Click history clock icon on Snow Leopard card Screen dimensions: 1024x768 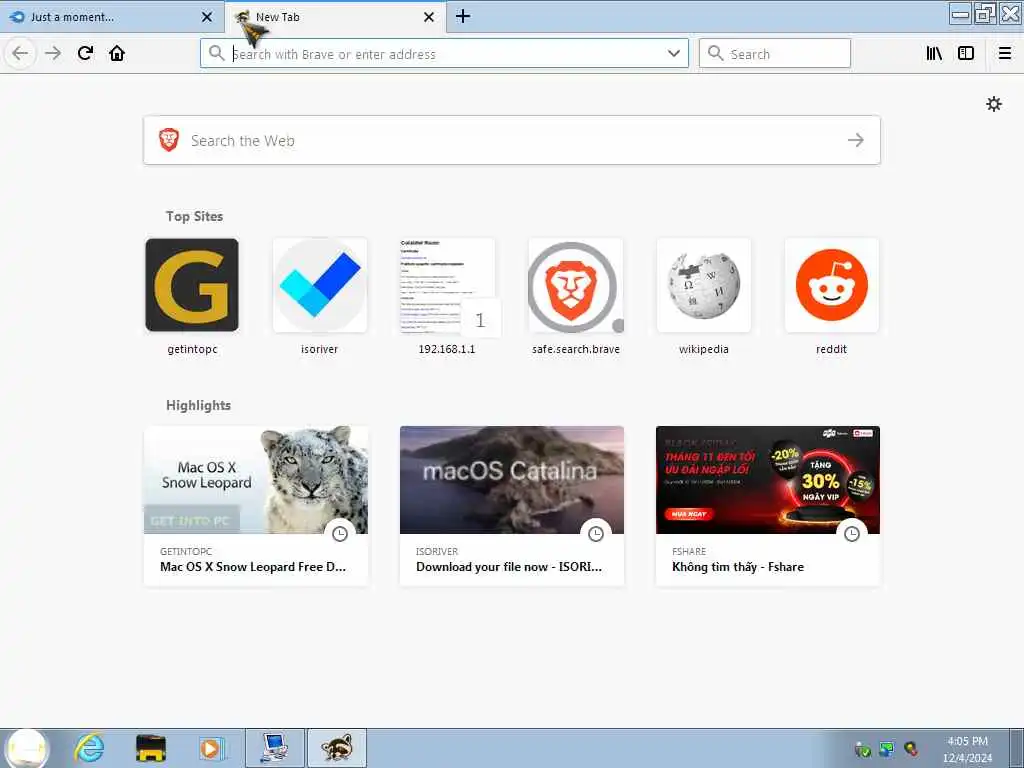[x=340, y=534]
